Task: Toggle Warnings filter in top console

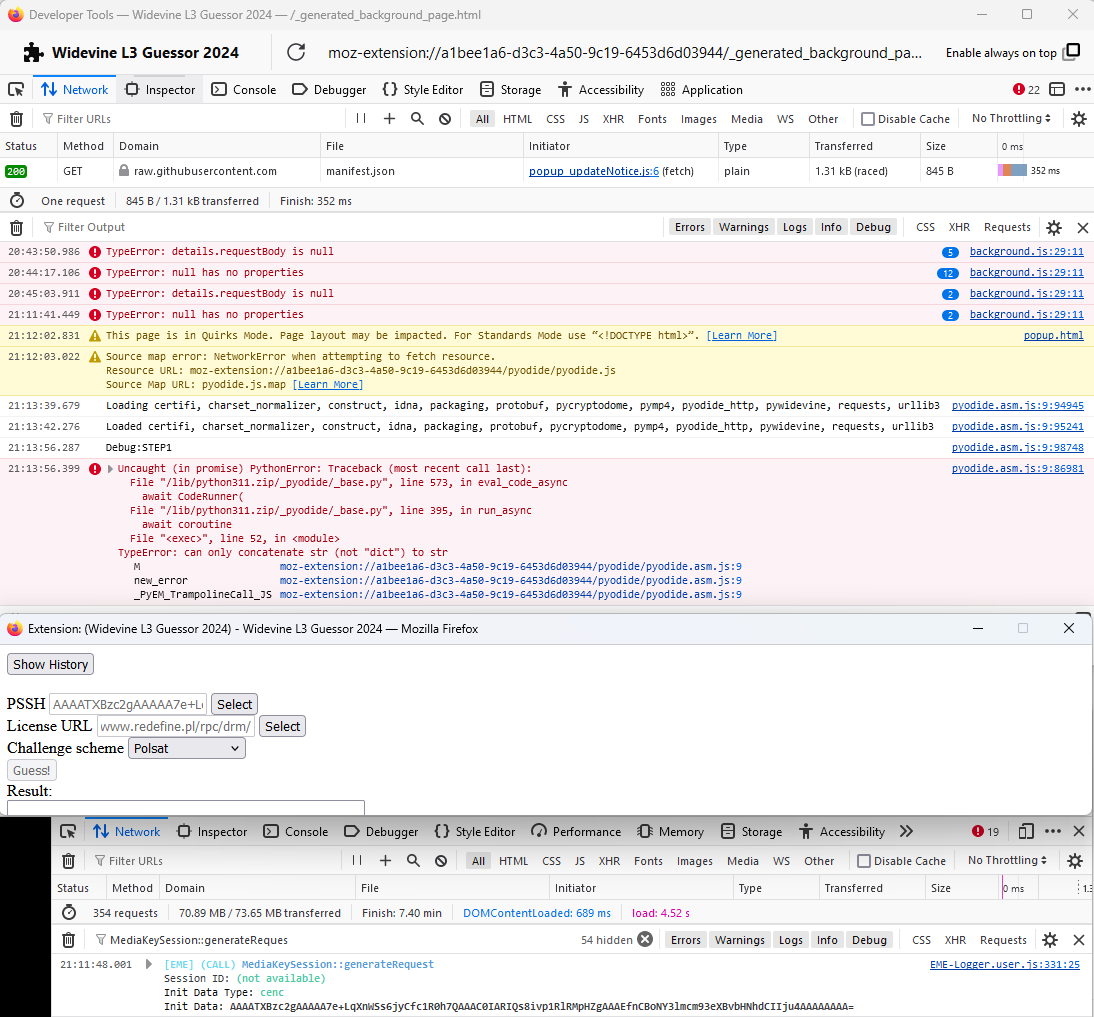Action: [x=744, y=227]
